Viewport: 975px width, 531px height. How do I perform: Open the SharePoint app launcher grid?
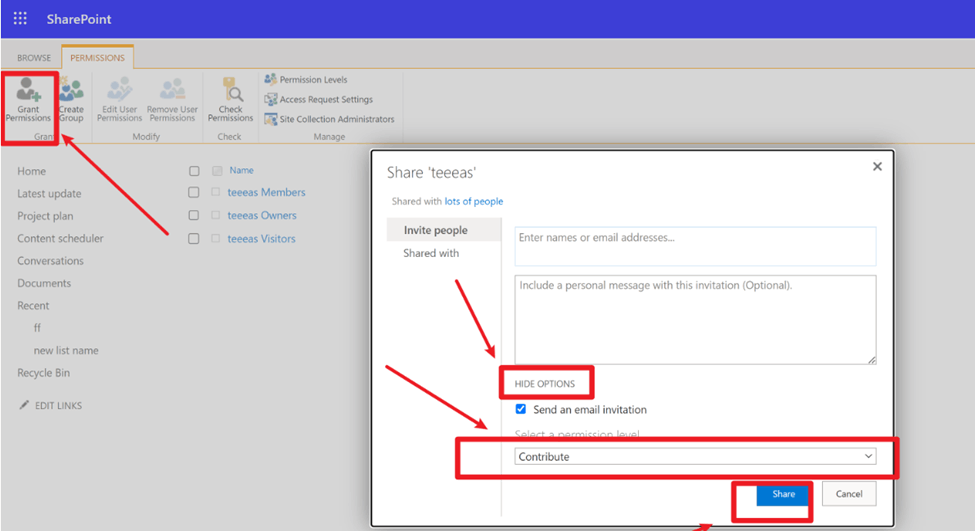click(x=20, y=19)
